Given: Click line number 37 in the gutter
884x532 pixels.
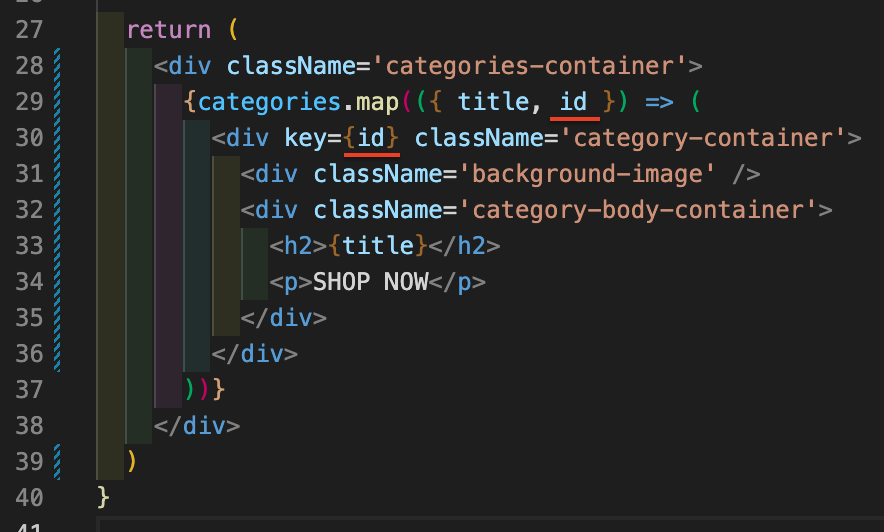Looking at the screenshot, I should coord(29,390).
